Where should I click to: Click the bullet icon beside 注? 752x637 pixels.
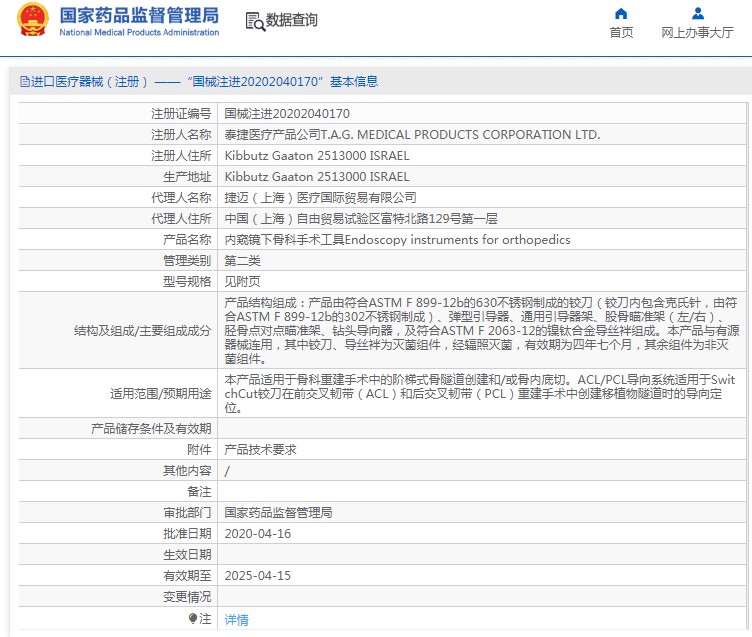tap(193, 618)
